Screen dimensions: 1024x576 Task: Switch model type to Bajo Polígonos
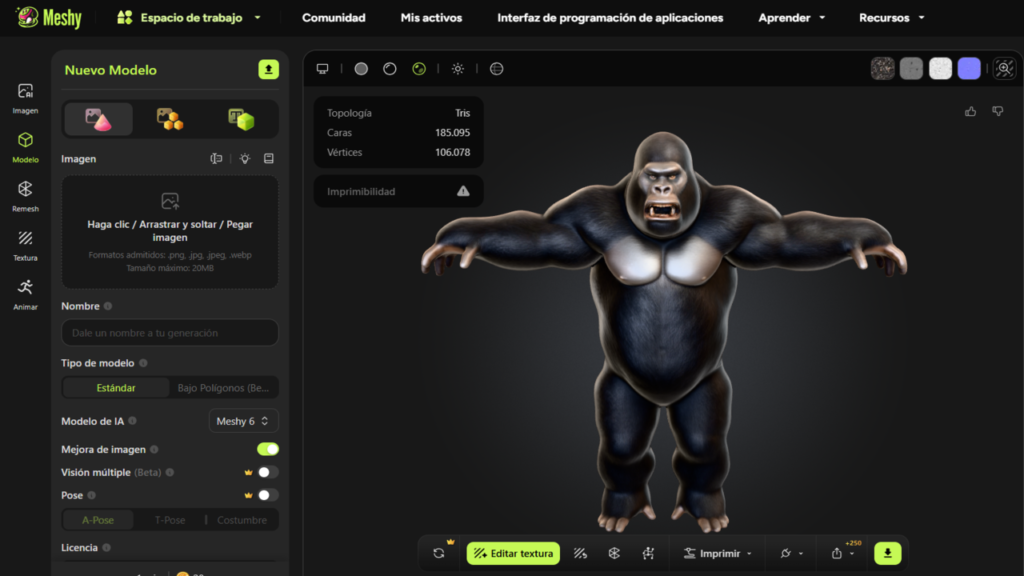(222, 387)
